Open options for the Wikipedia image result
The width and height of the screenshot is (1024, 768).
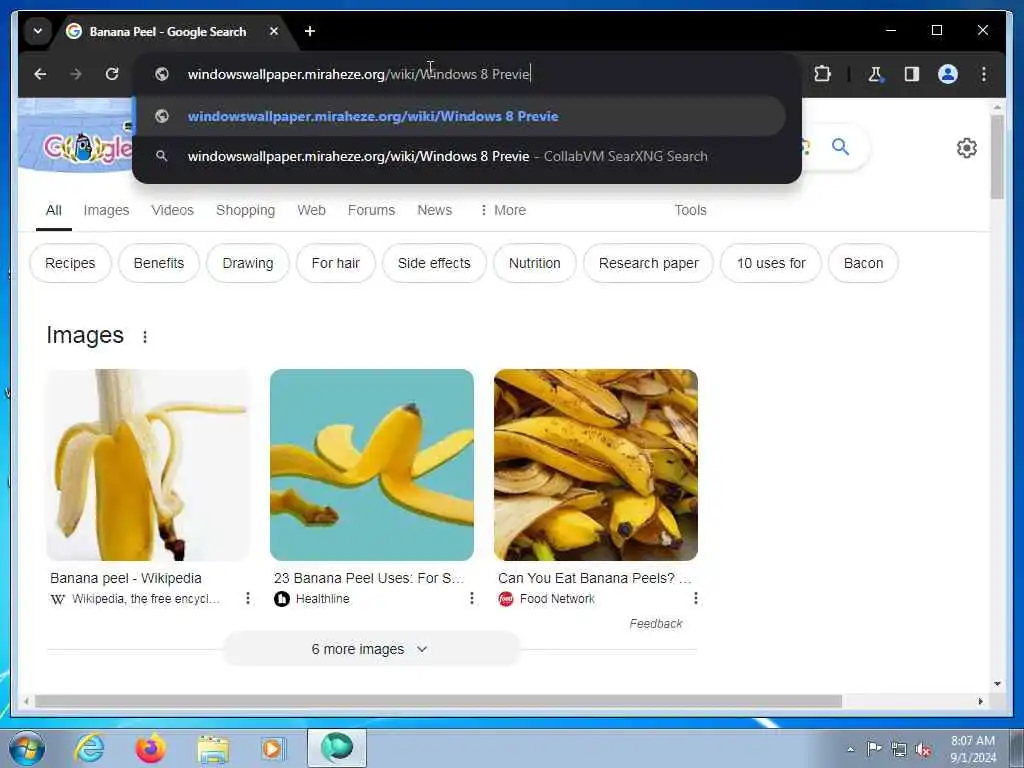tap(248, 598)
